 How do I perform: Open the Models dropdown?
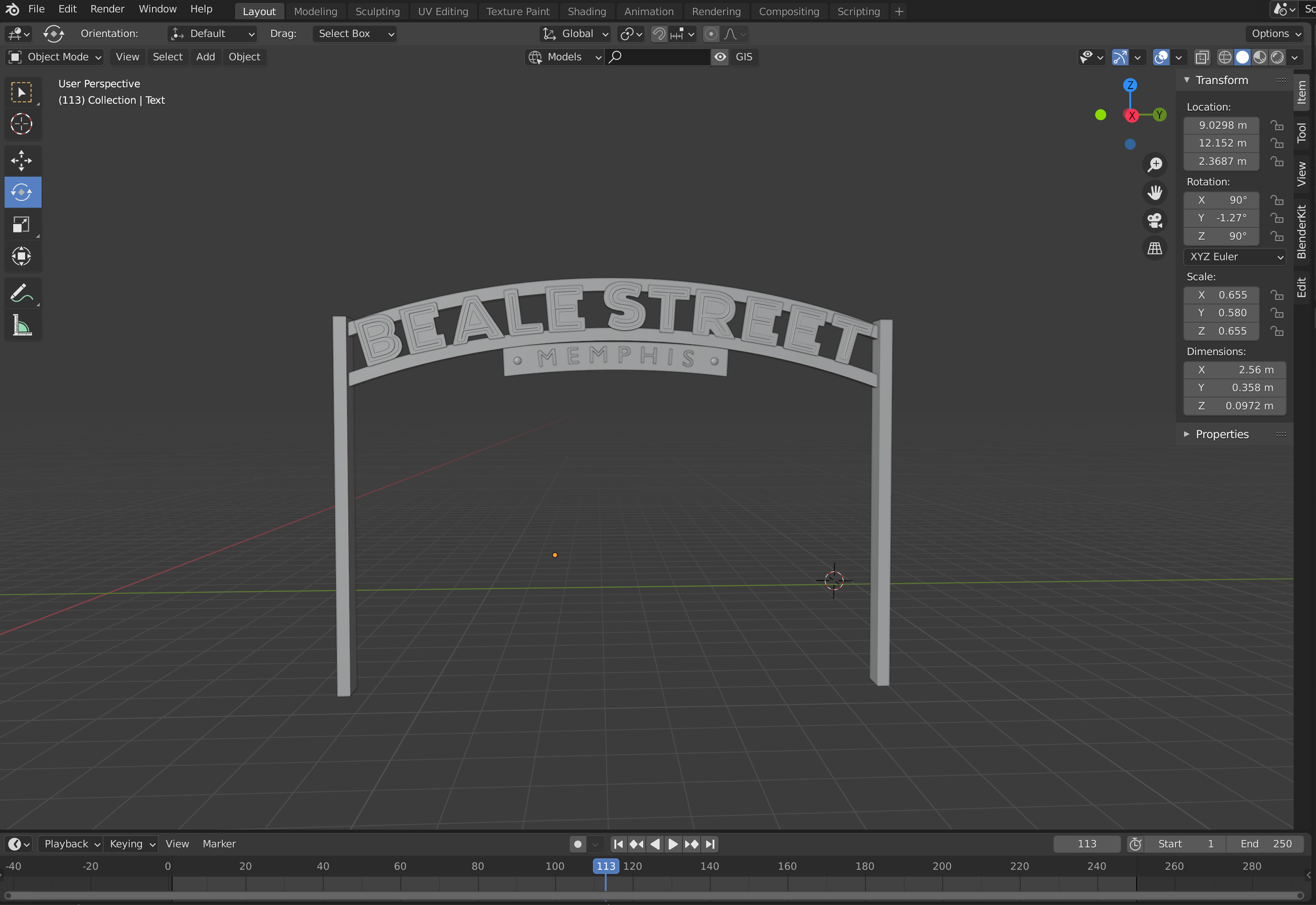(564, 57)
